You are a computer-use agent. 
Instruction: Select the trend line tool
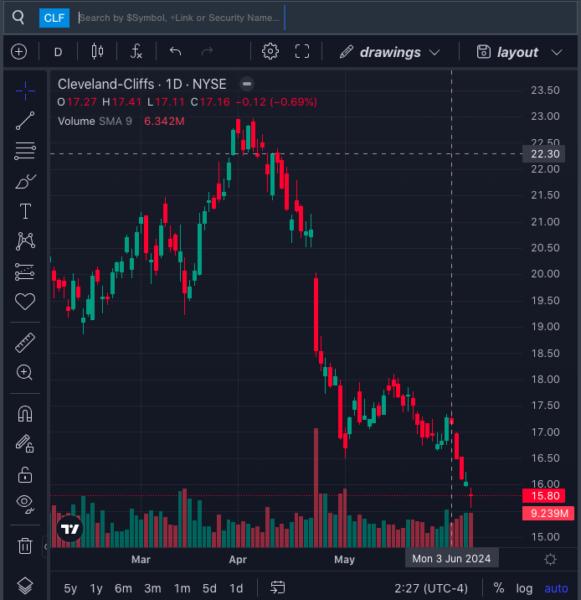[x=25, y=121]
